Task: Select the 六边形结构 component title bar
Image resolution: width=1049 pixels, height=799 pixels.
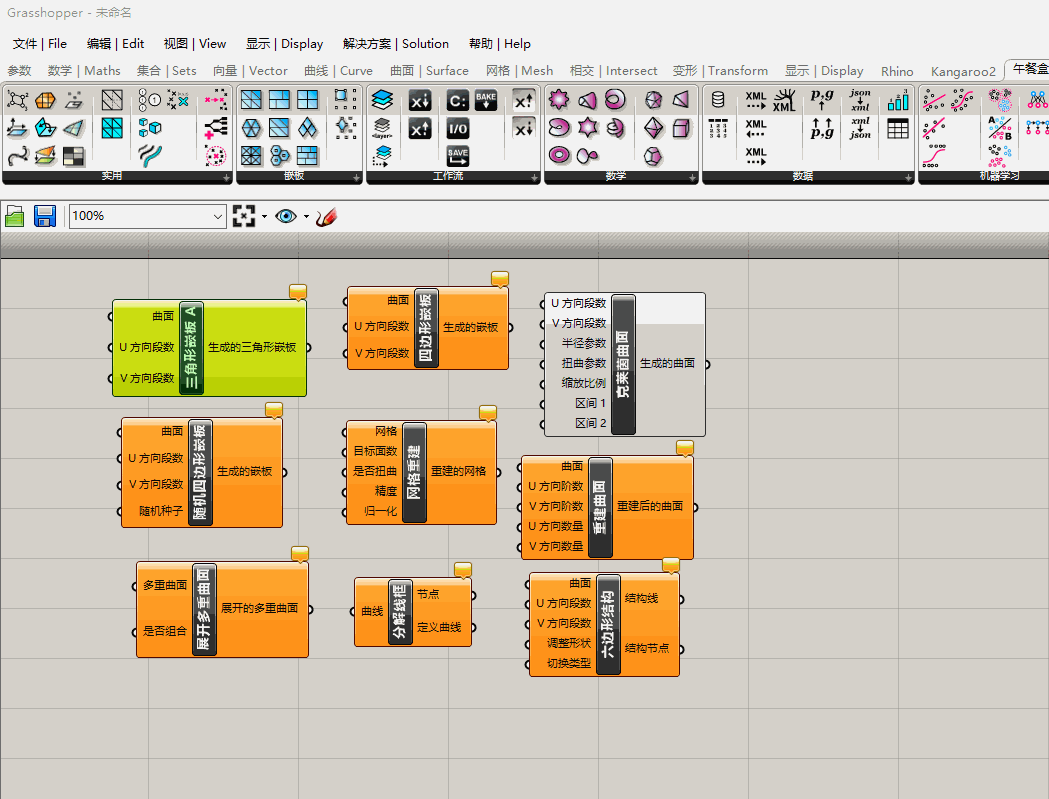Action: coord(608,624)
